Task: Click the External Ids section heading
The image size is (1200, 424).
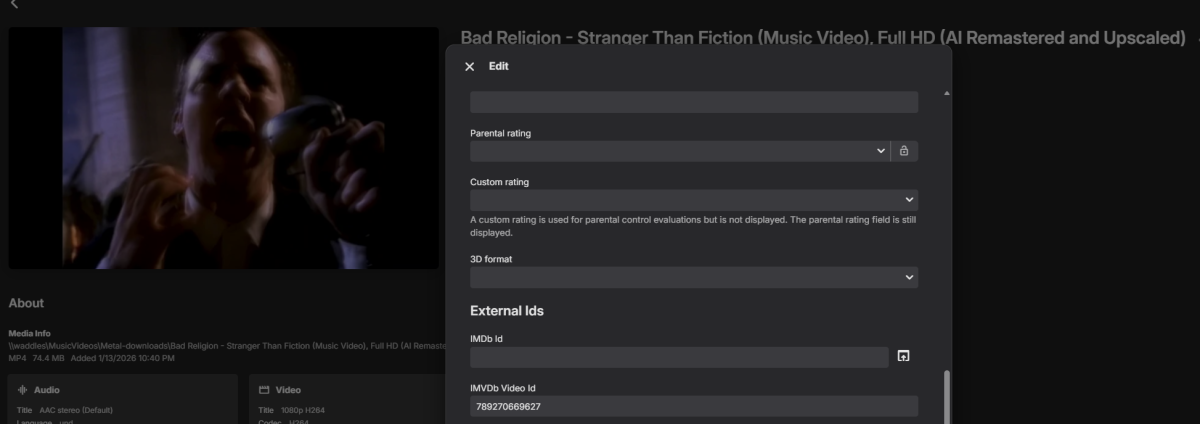Action: (507, 311)
